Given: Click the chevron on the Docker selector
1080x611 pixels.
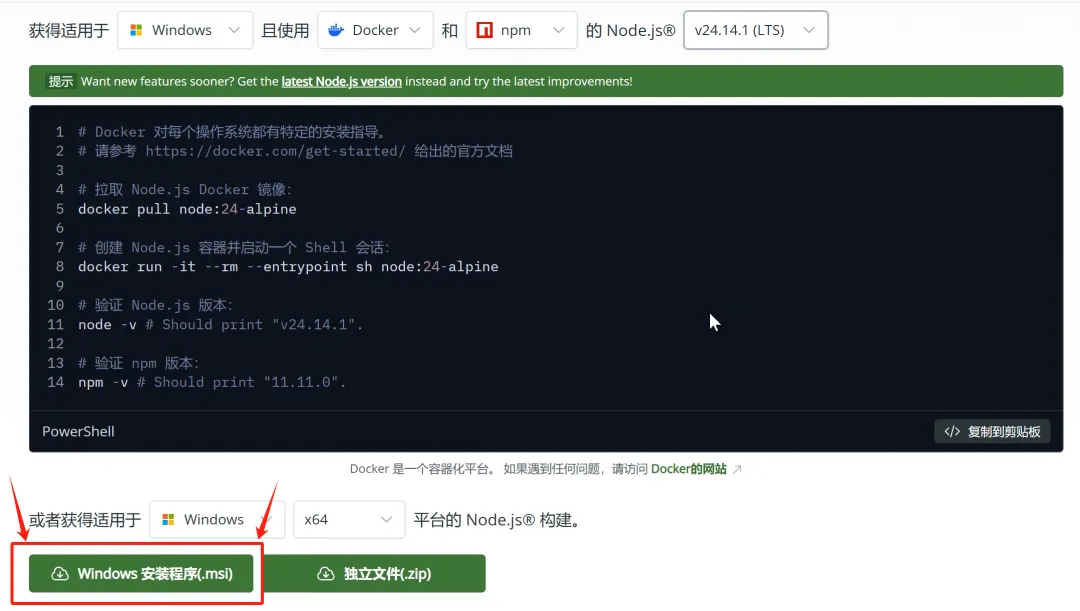Looking at the screenshot, I should click(415, 30).
